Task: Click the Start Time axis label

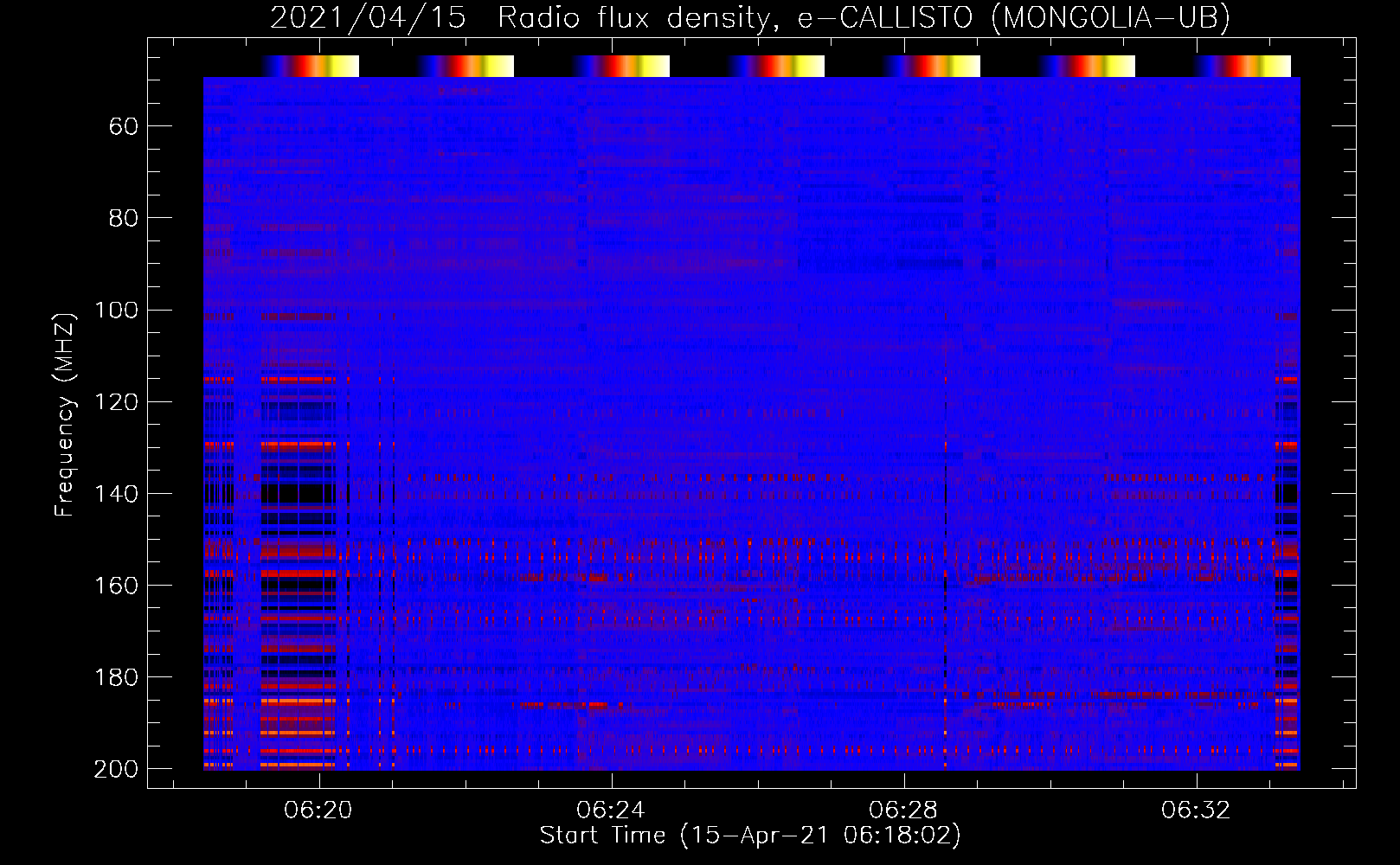Action: [750, 836]
